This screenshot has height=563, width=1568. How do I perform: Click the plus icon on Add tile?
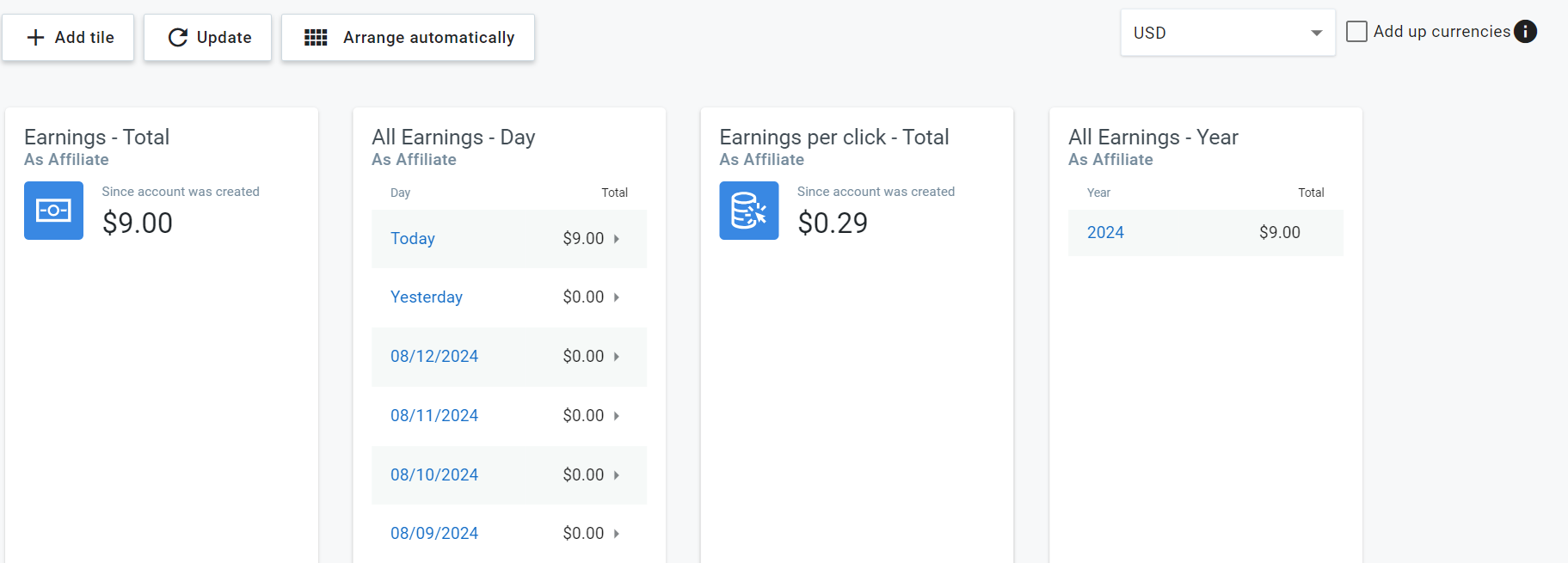pyautogui.click(x=35, y=38)
